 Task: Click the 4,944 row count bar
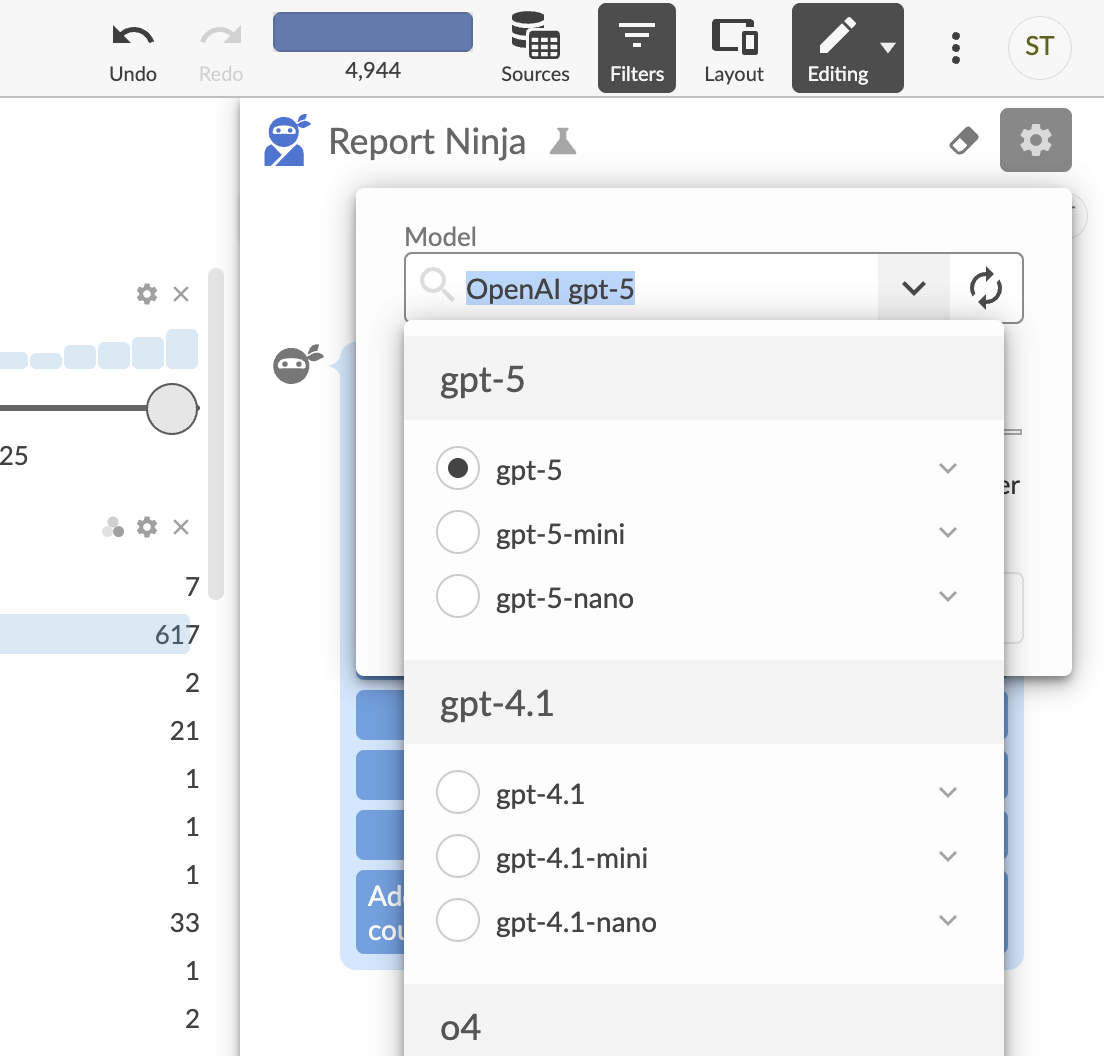click(x=372, y=32)
